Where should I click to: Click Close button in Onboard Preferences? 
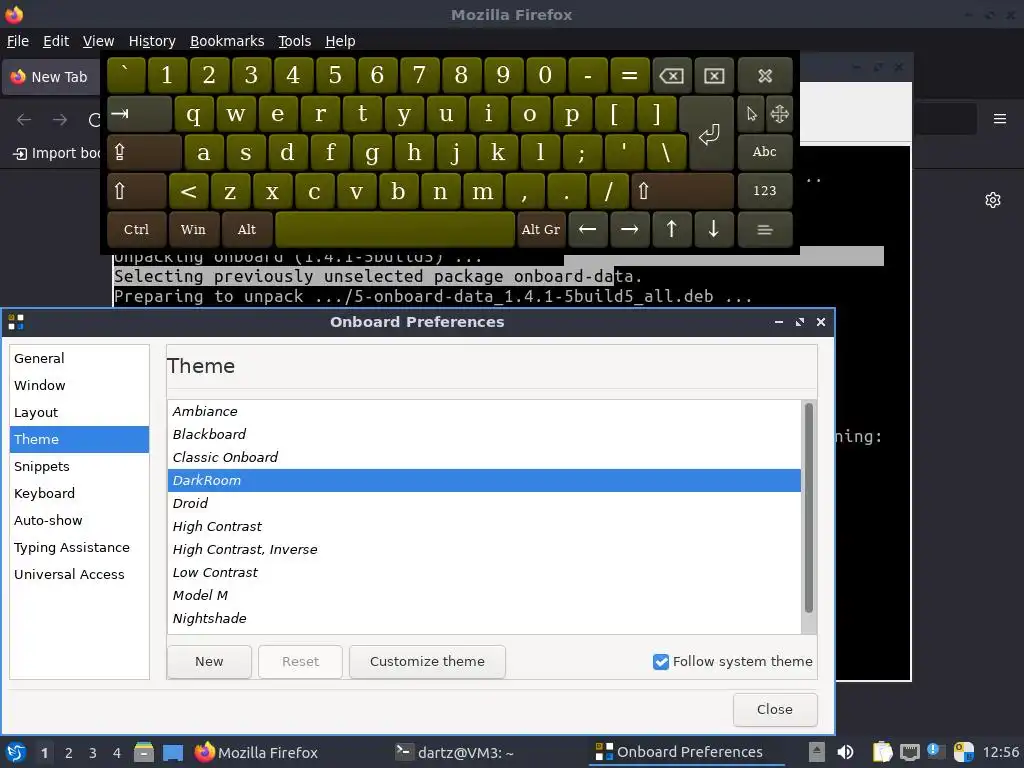pos(775,709)
